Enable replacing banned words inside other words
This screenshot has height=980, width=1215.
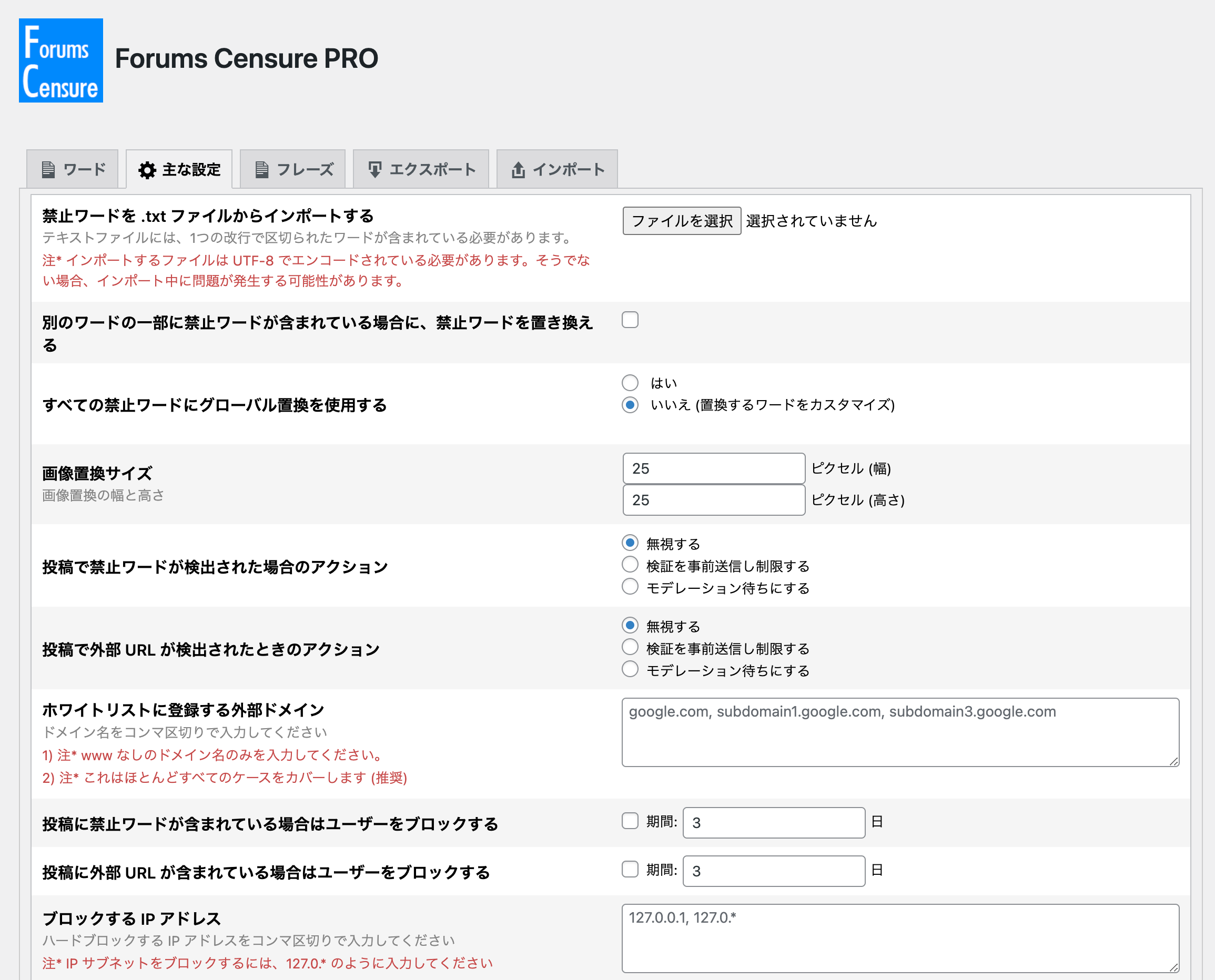[x=630, y=320]
